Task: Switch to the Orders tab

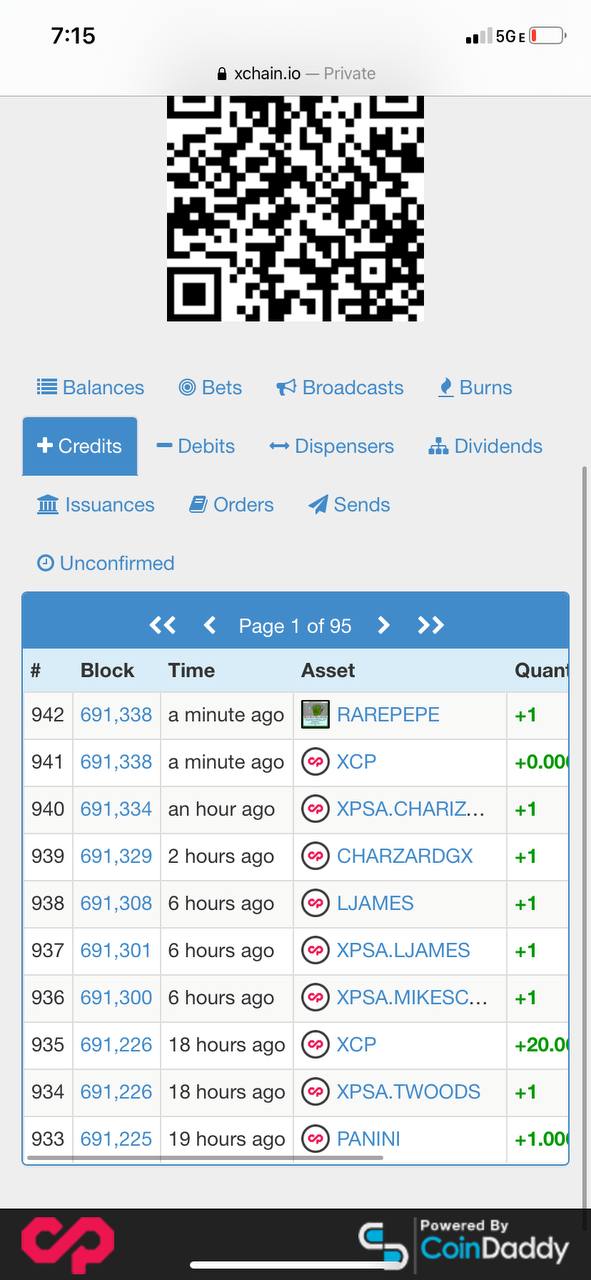Action: click(231, 505)
